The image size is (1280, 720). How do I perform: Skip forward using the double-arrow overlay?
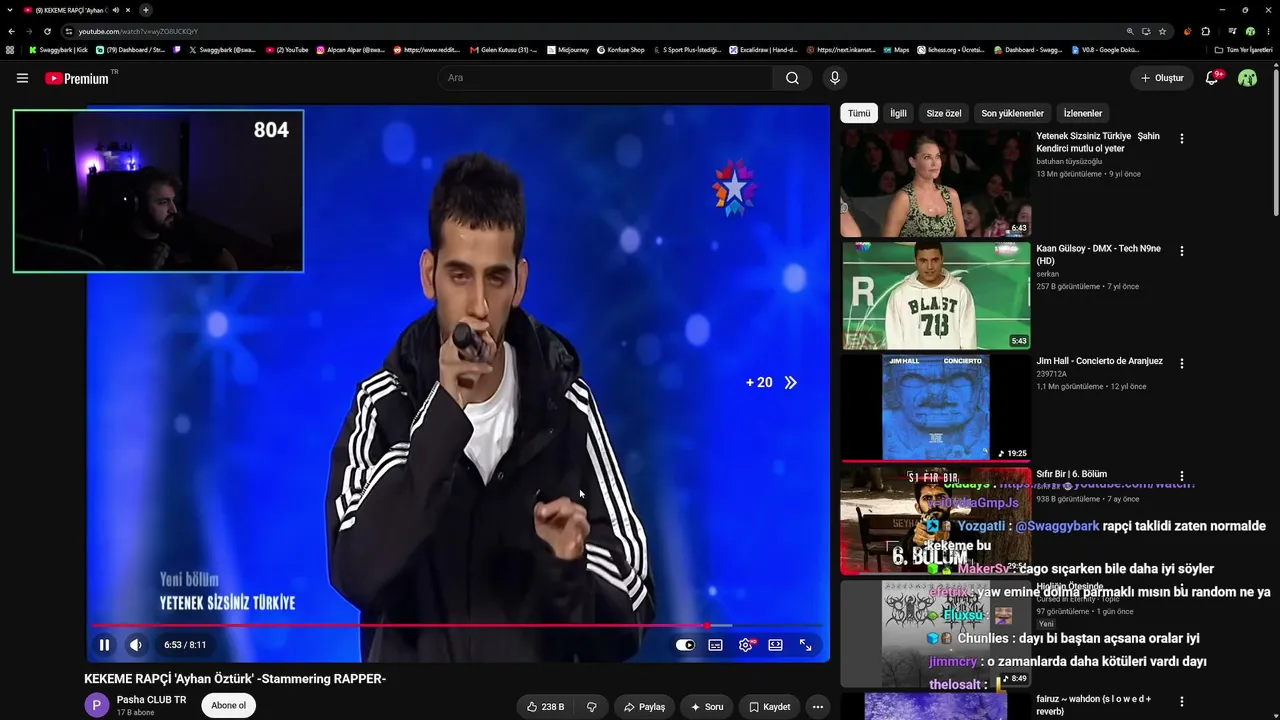point(790,382)
